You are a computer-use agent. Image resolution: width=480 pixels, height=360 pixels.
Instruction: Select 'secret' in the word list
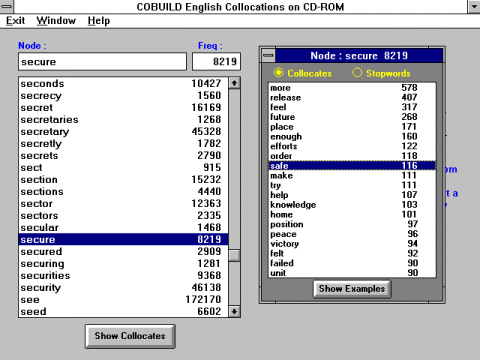click(123, 107)
